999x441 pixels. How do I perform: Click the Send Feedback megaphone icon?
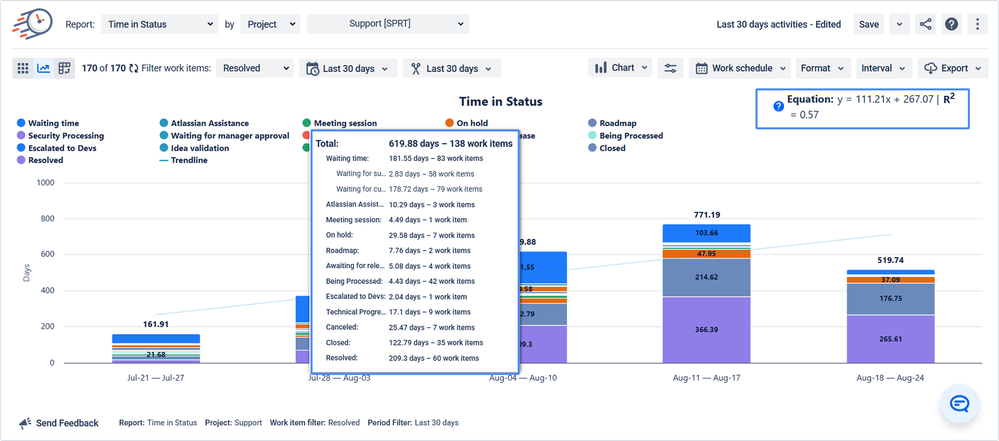25,423
